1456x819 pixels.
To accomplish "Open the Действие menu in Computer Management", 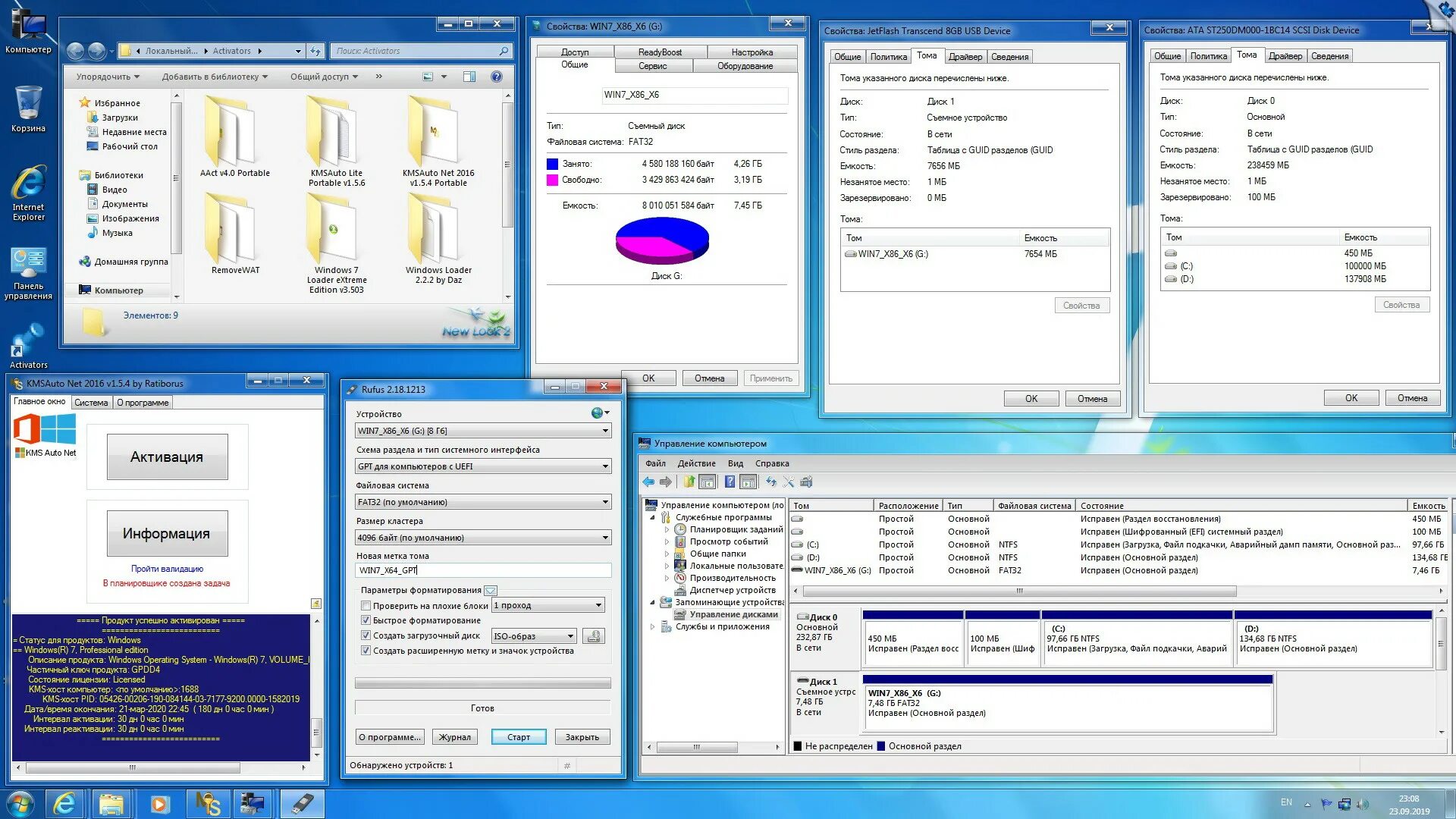I will pos(696,463).
